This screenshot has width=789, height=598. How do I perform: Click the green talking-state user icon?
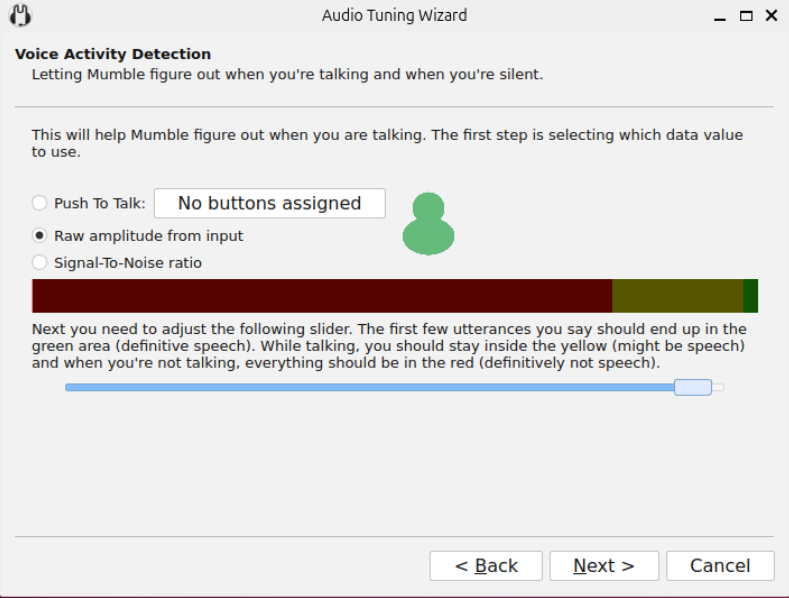pyautogui.click(x=428, y=223)
